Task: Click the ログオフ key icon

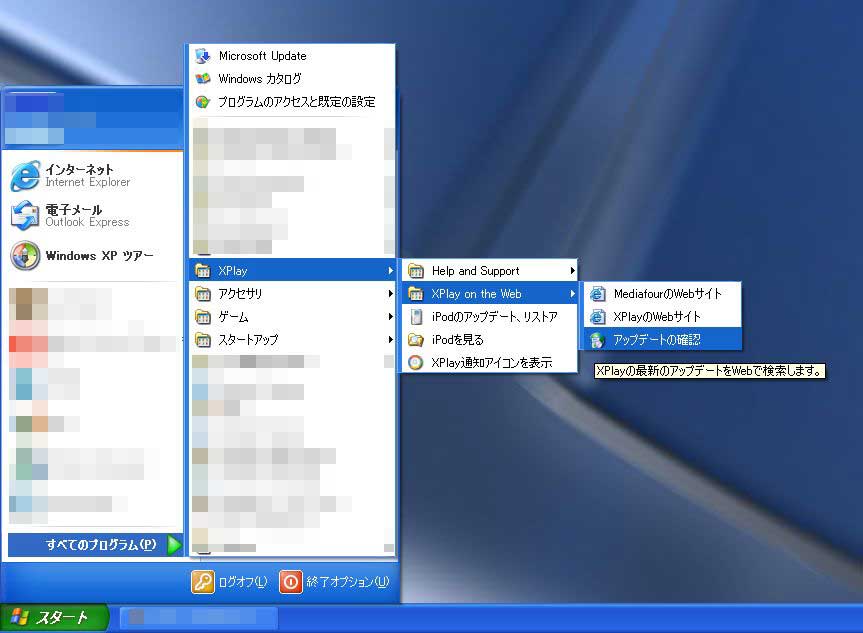Action: click(203, 582)
